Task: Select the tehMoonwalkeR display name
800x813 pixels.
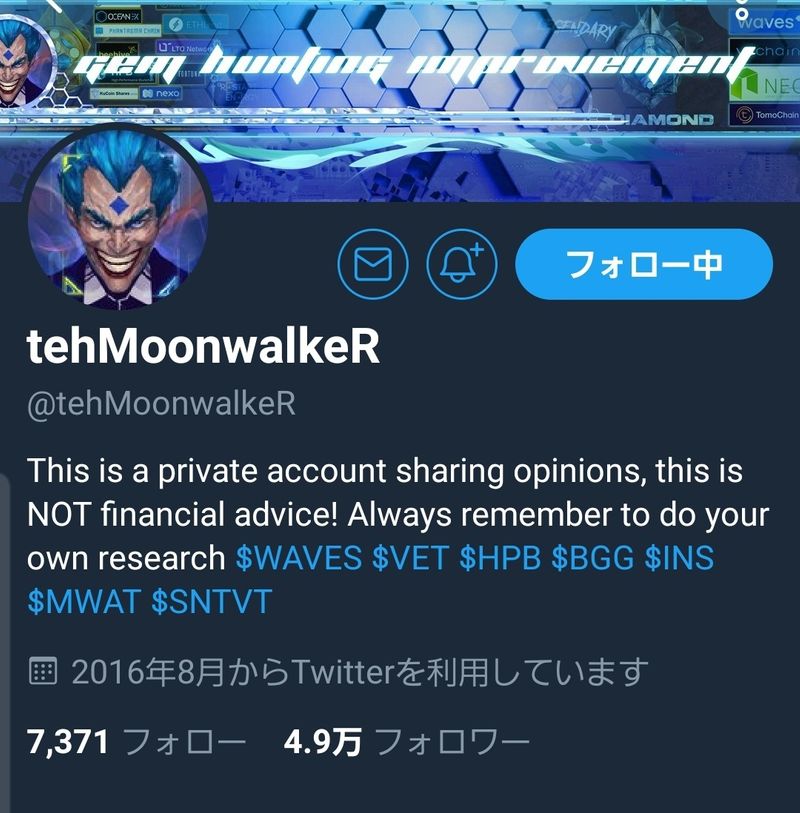Action: [203, 347]
